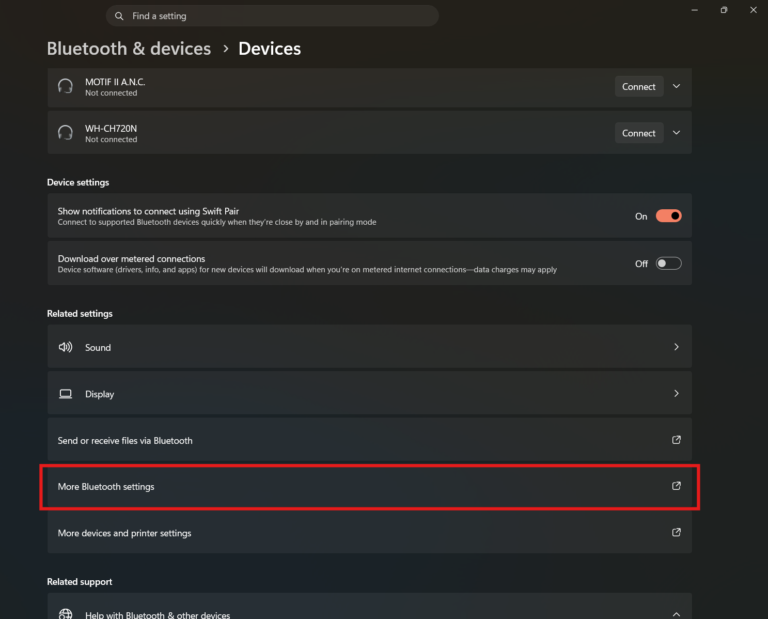Expand the WH-CH720N device options

676,133
